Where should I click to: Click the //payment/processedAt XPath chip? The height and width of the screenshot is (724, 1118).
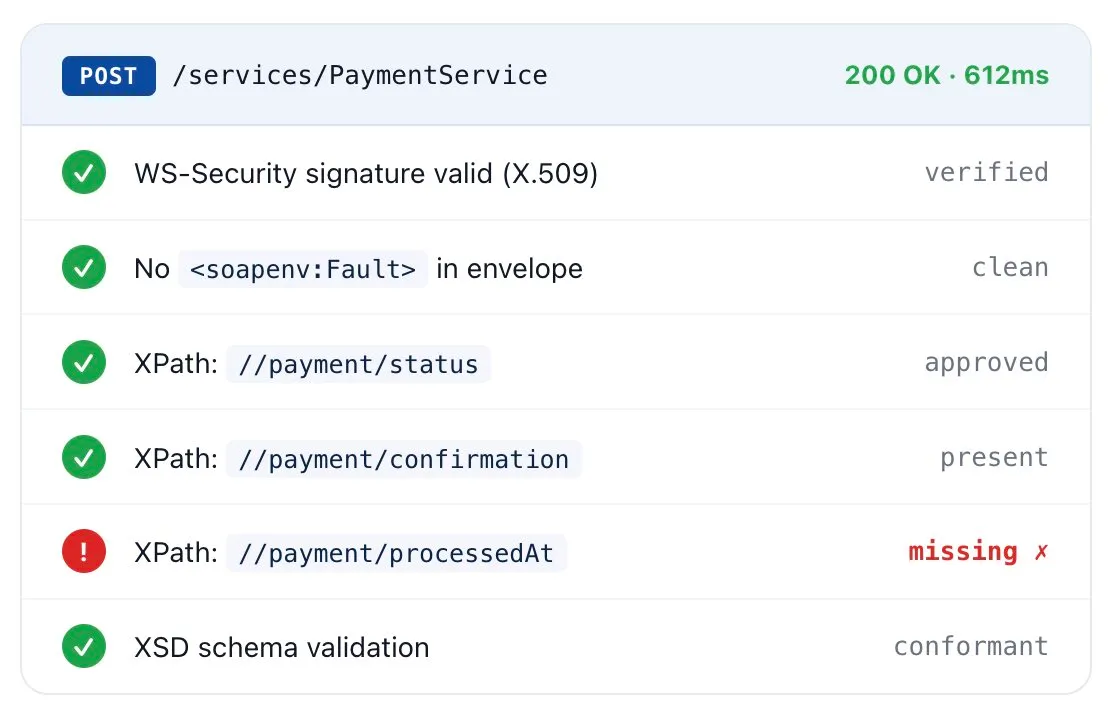coord(396,554)
